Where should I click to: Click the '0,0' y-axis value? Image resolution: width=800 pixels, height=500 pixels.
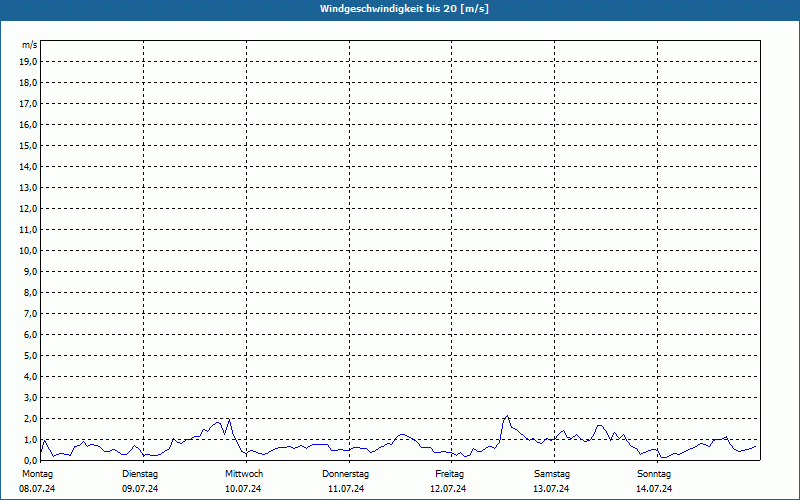click(31, 461)
